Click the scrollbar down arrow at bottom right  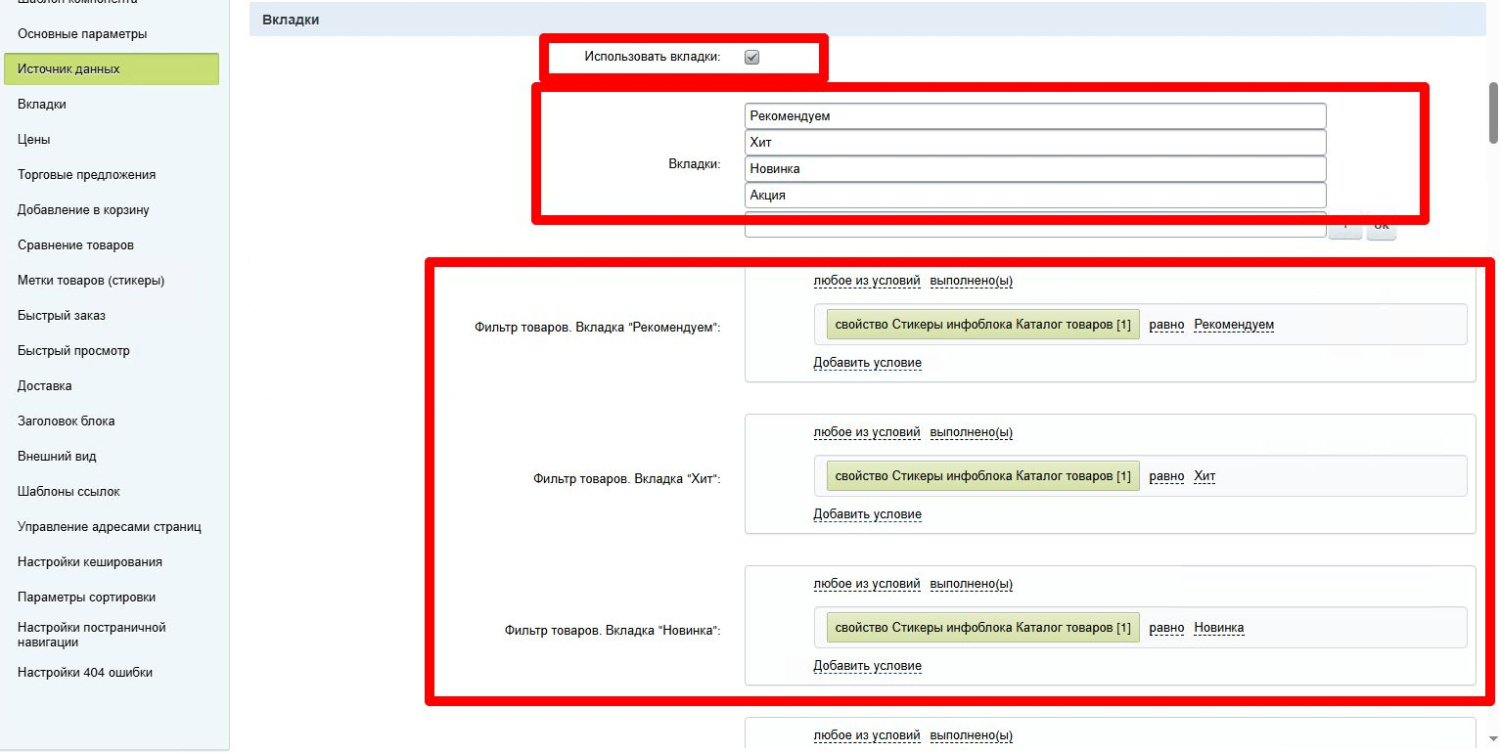pos(1493,739)
